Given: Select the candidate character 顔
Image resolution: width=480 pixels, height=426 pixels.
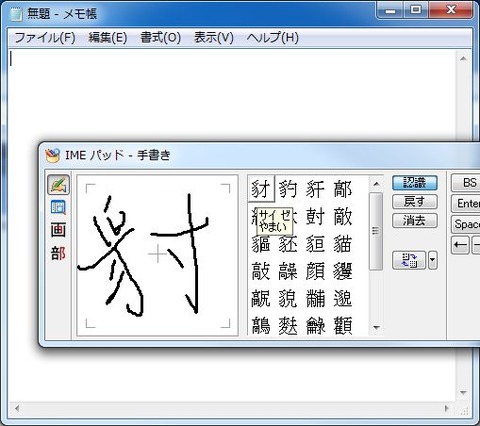Looking at the screenshot, I should click(315, 271).
